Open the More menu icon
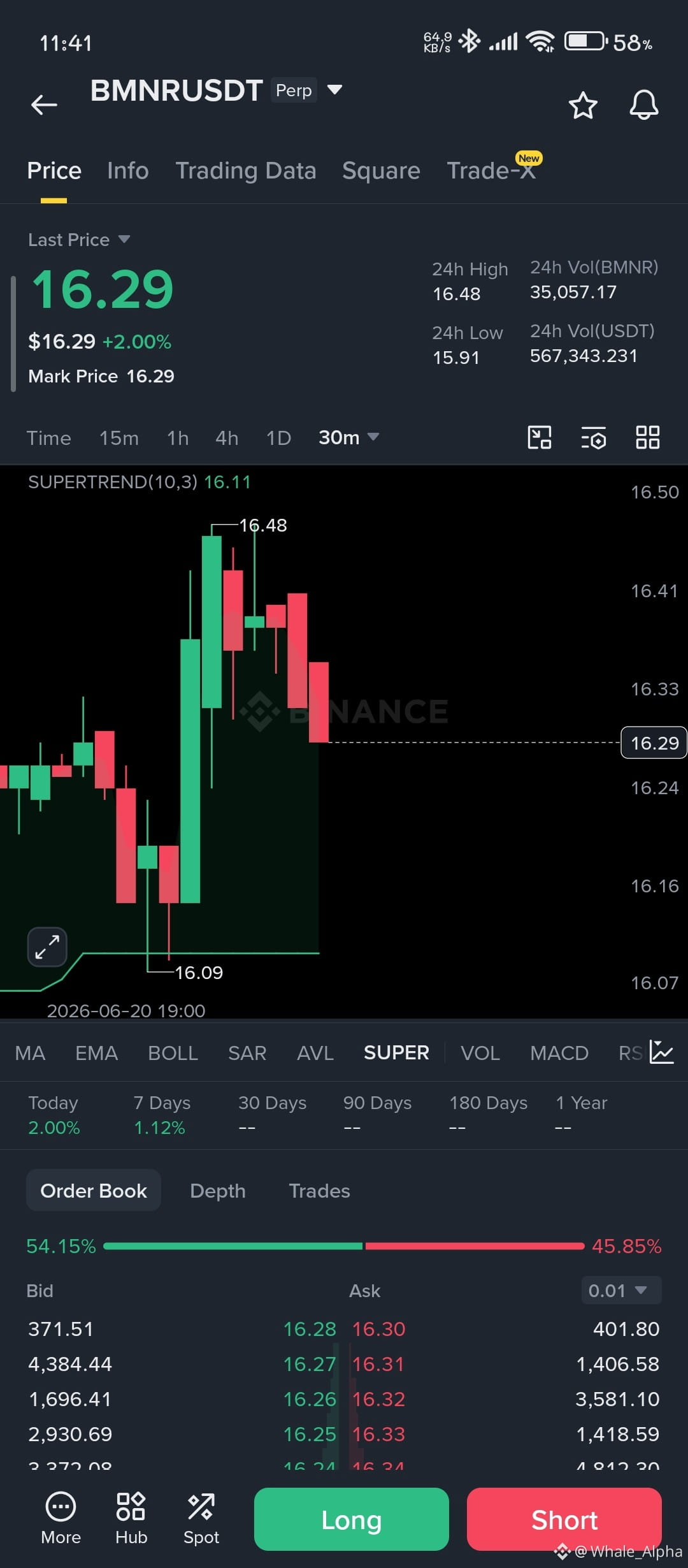 61,1519
